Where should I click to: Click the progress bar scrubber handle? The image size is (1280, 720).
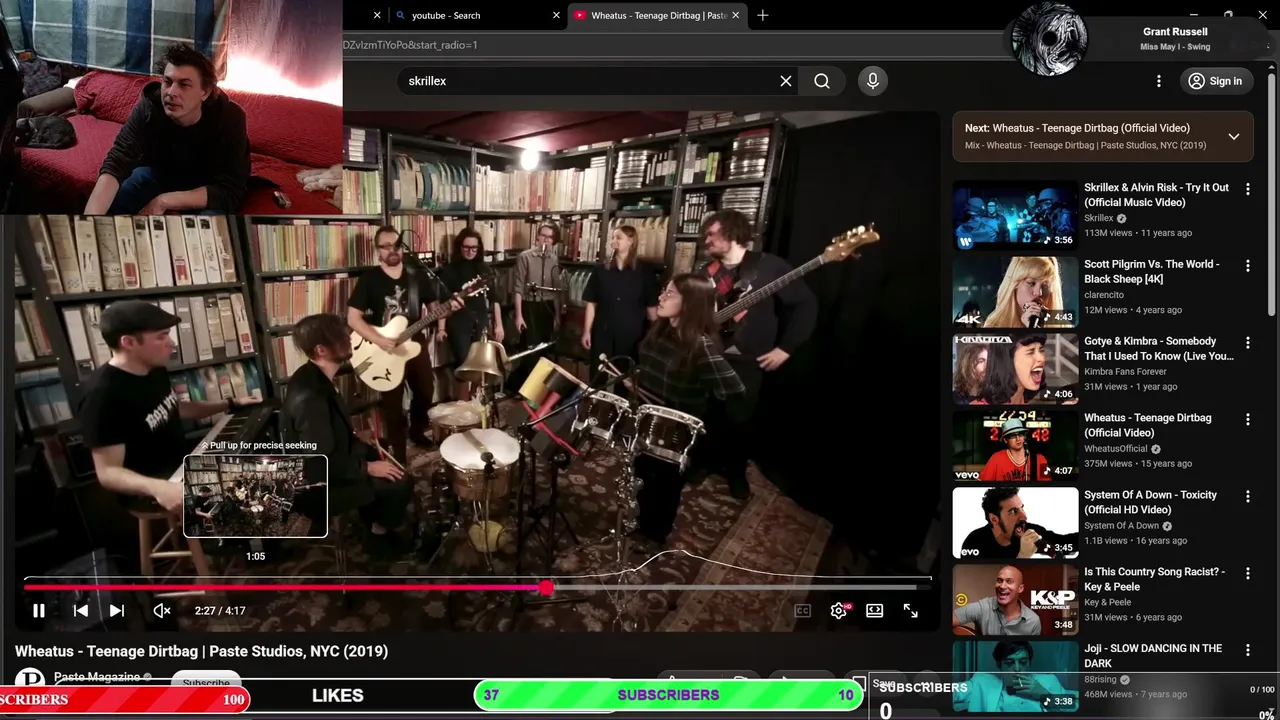click(x=546, y=587)
